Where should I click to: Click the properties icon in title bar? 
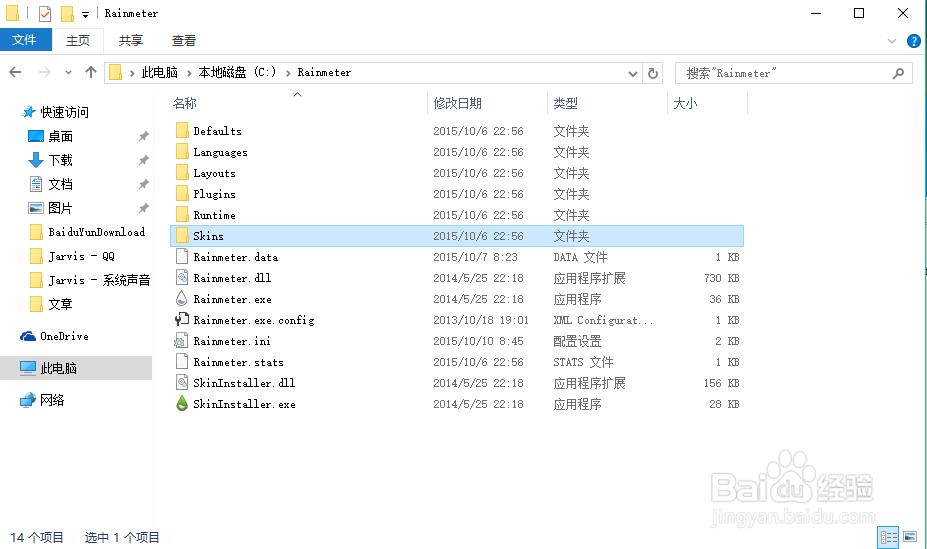click(45, 13)
